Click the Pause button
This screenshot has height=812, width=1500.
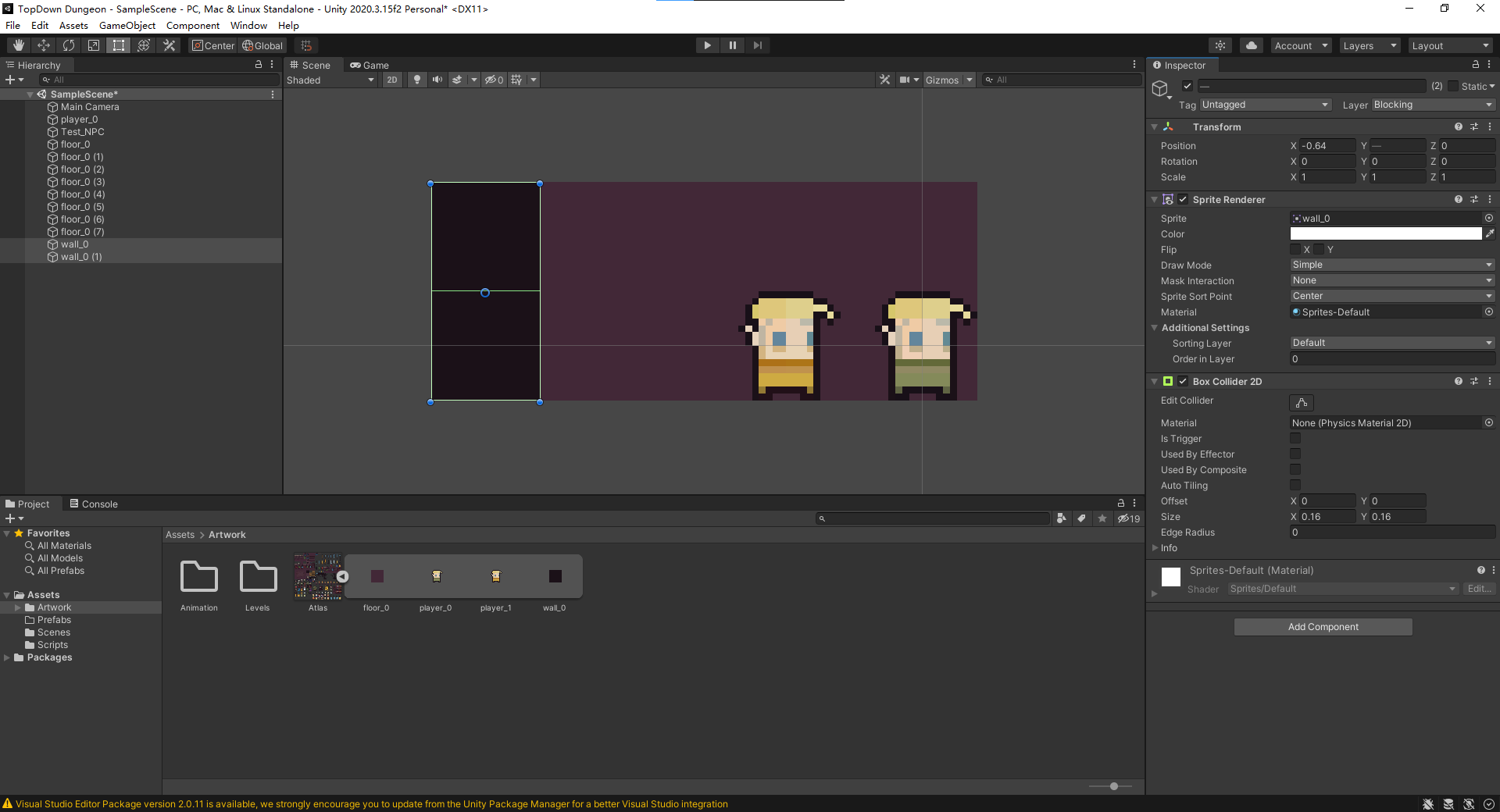[x=732, y=45]
